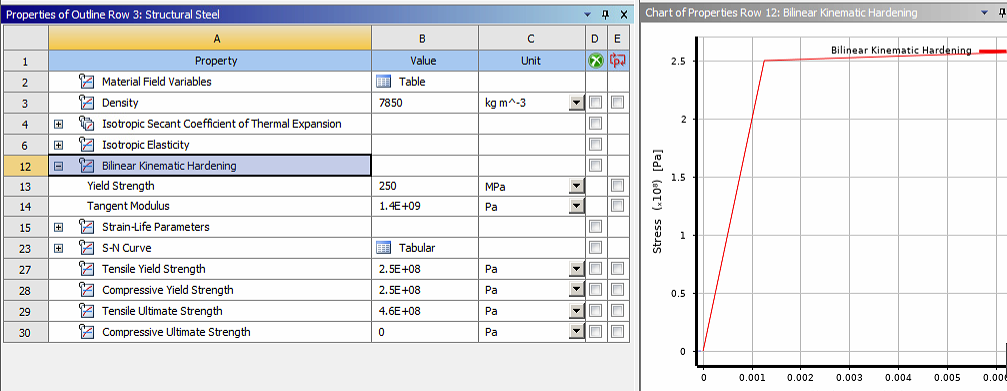The height and width of the screenshot is (391, 1007).
Task: Click the green suppress icon in column D header
Action: pos(595,61)
